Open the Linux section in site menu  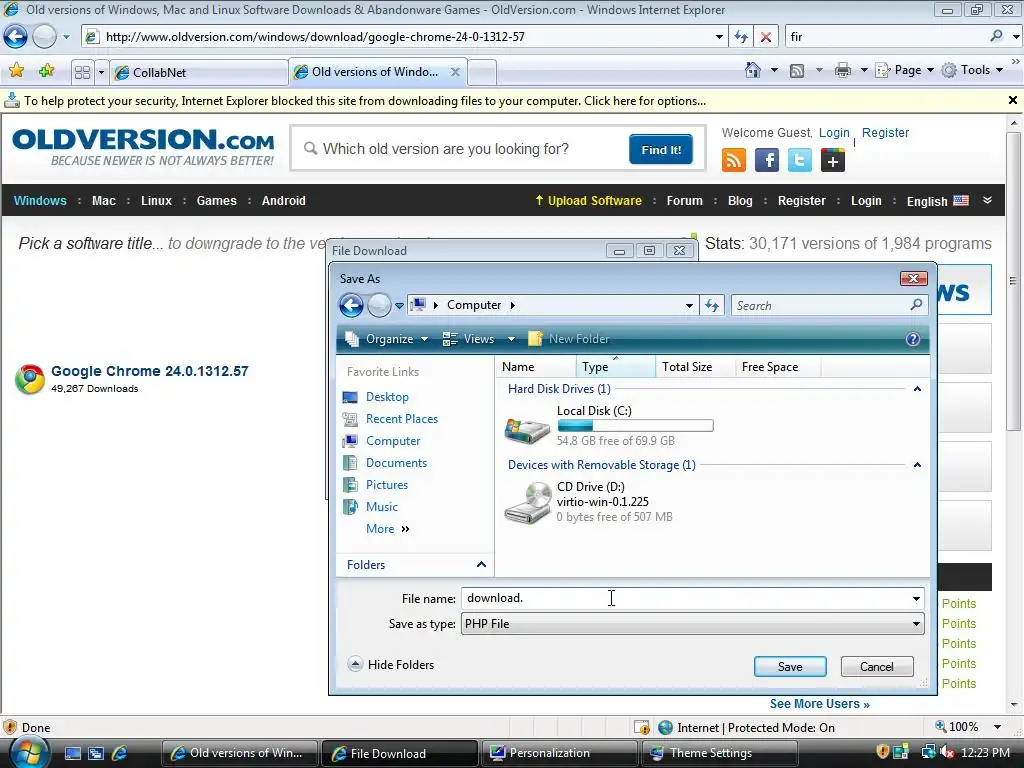point(156,200)
